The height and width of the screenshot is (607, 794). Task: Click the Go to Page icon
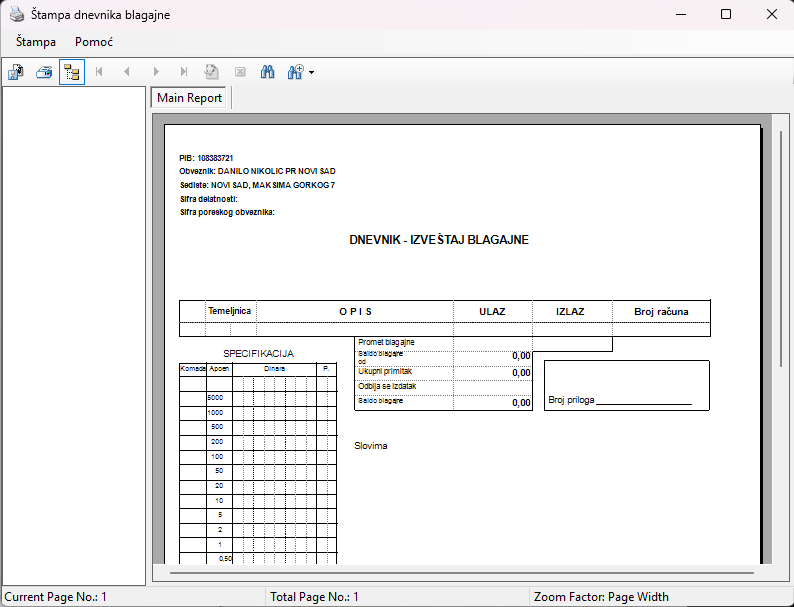pos(212,72)
